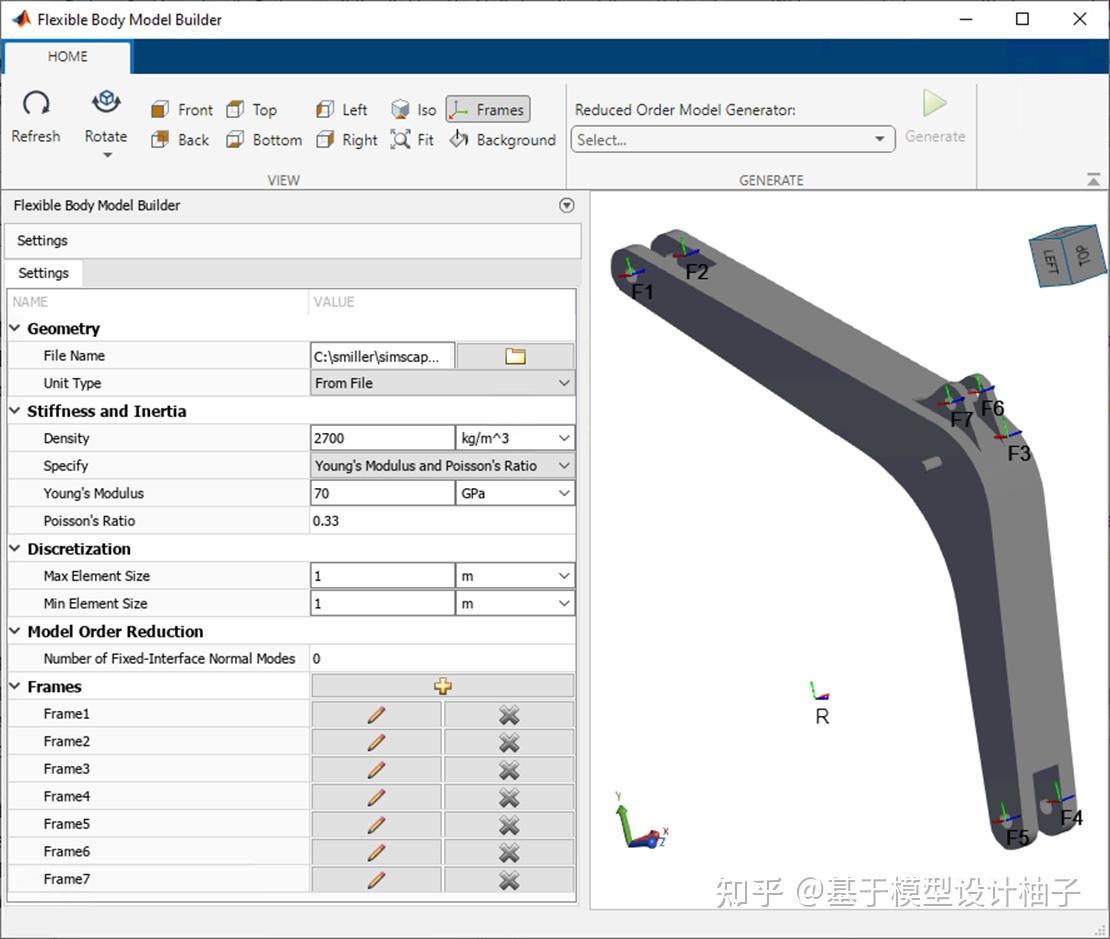
Task: Select the HOME ribbon tab
Action: pos(67,57)
